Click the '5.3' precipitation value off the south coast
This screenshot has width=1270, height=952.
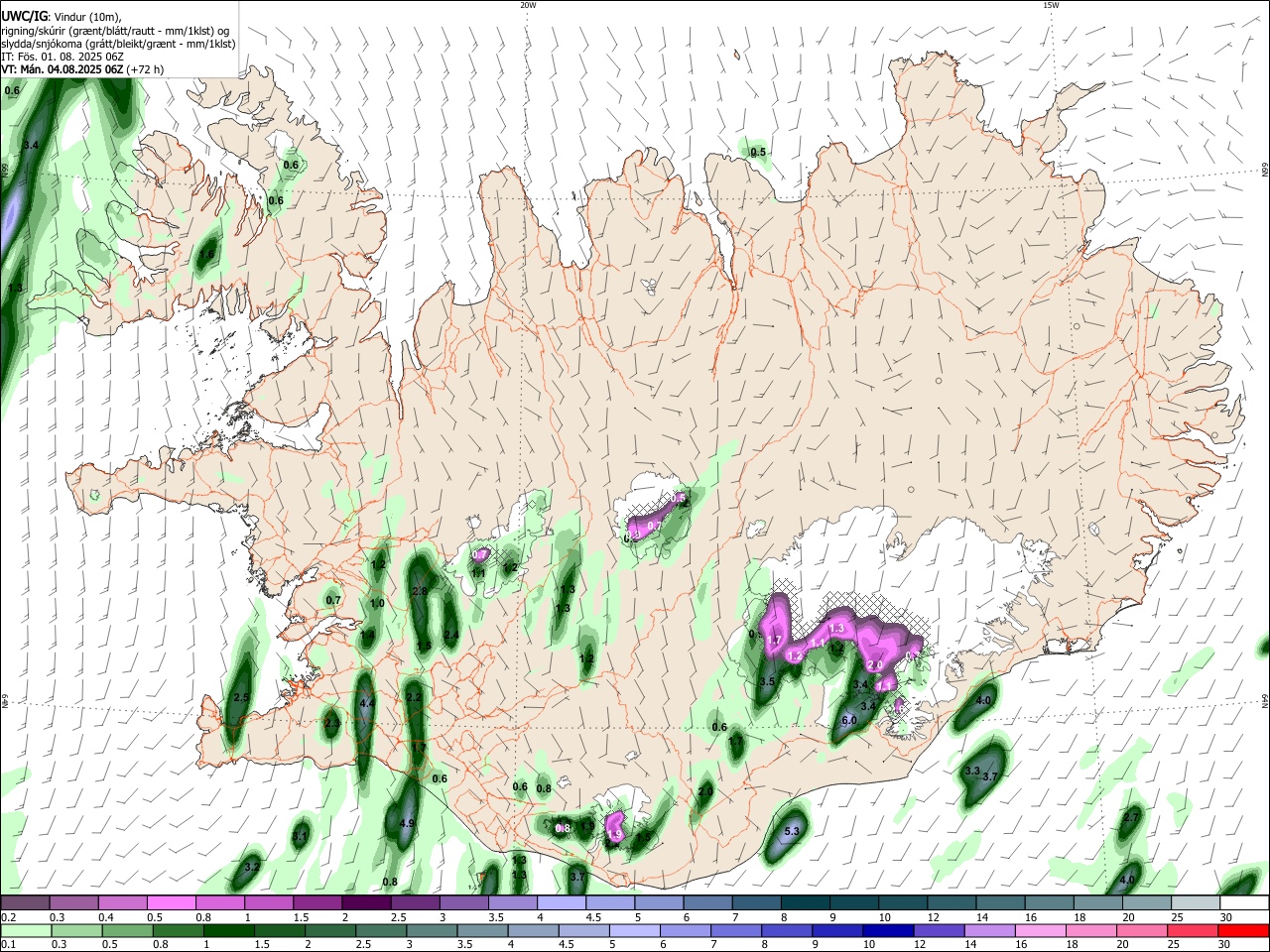792,831
